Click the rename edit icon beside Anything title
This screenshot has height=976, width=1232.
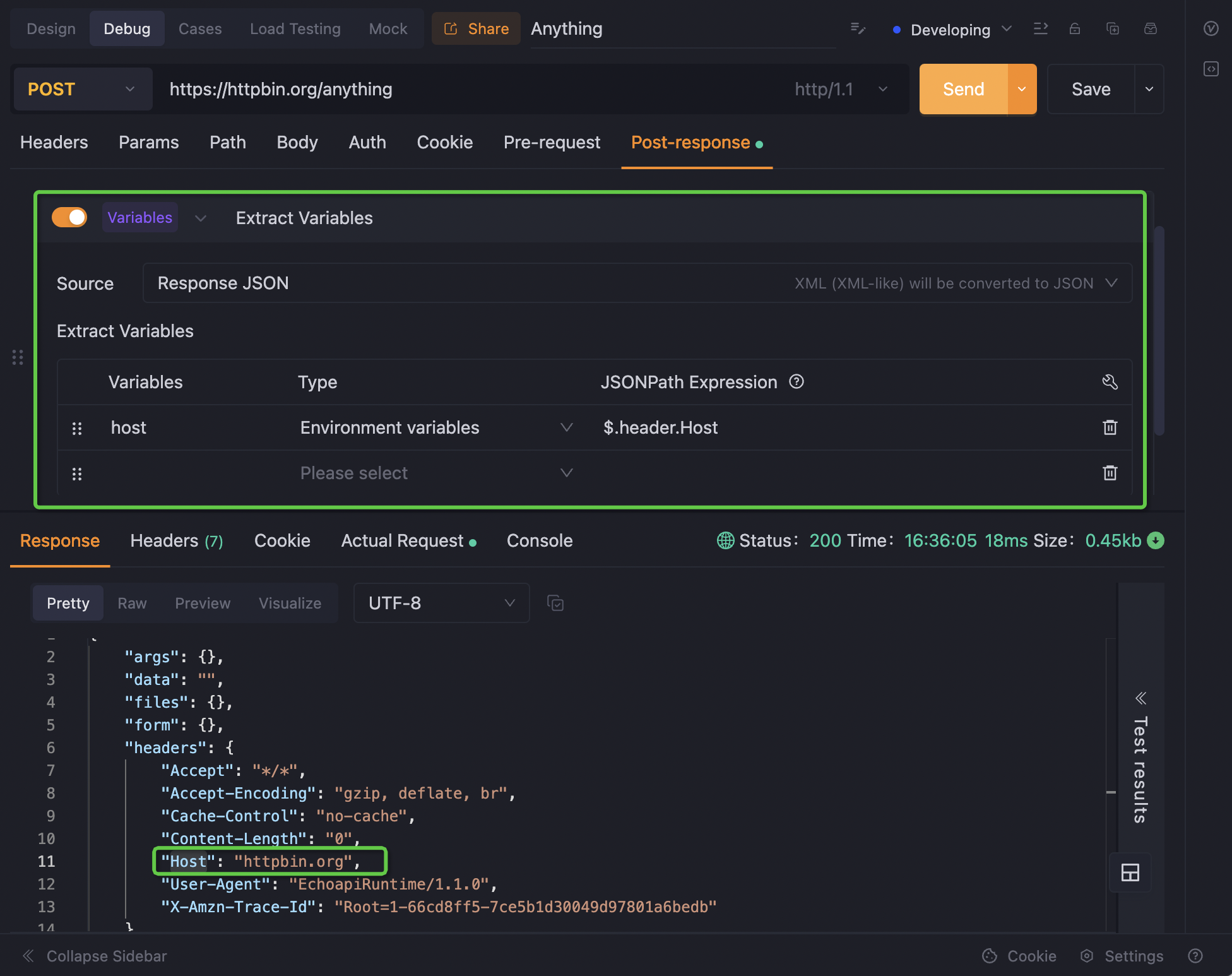[858, 28]
